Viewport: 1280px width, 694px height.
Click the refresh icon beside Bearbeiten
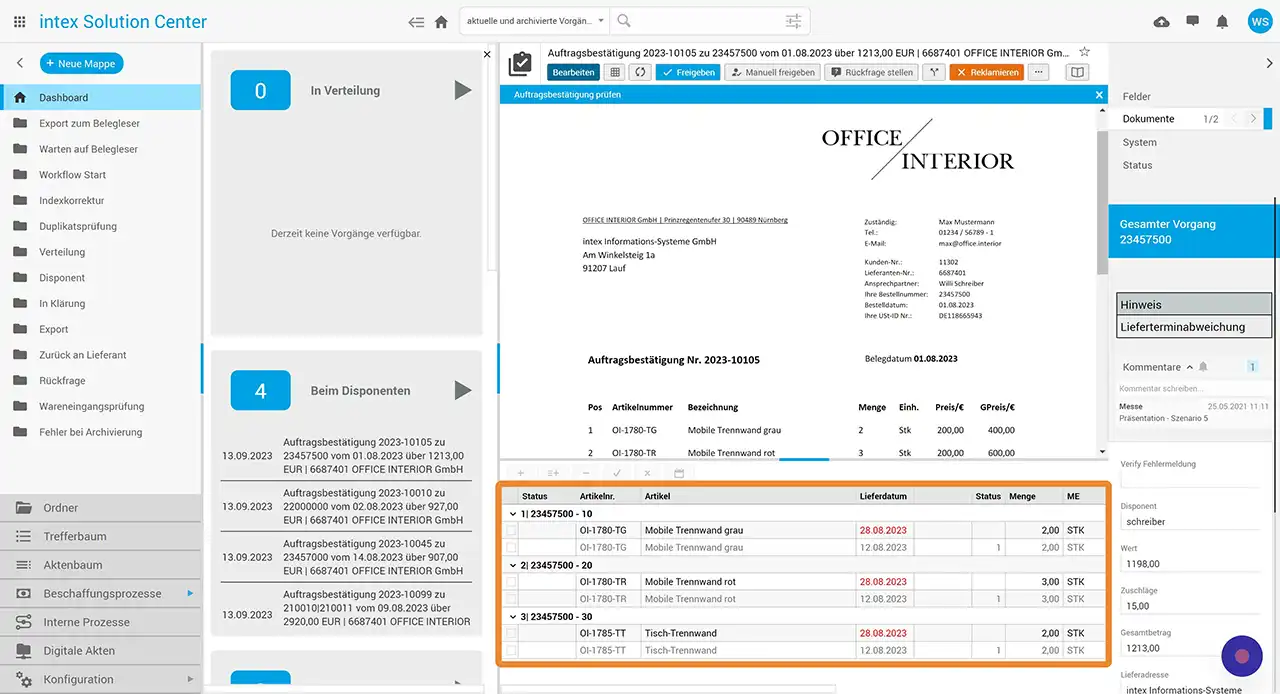point(640,72)
